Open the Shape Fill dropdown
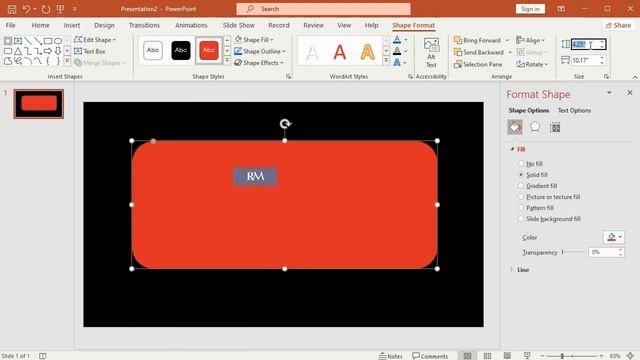 (254, 40)
